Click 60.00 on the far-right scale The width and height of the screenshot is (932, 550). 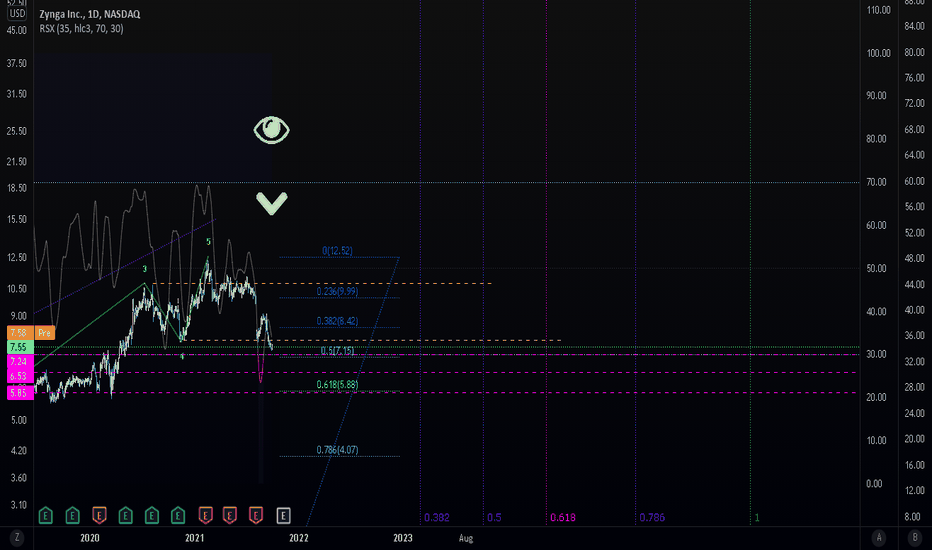pos(914,181)
